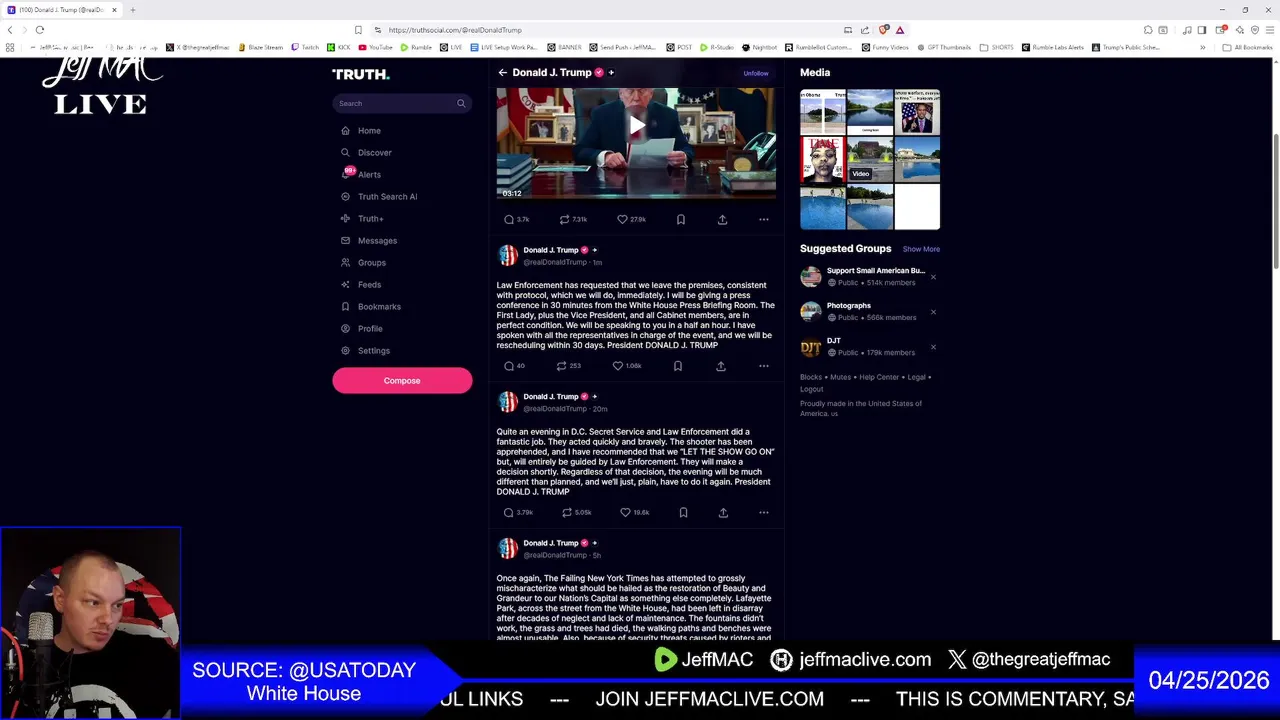Viewport: 1280px width, 720px height.
Task: Play the Oval Office video post
Action: pyautogui.click(x=636, y=127)
